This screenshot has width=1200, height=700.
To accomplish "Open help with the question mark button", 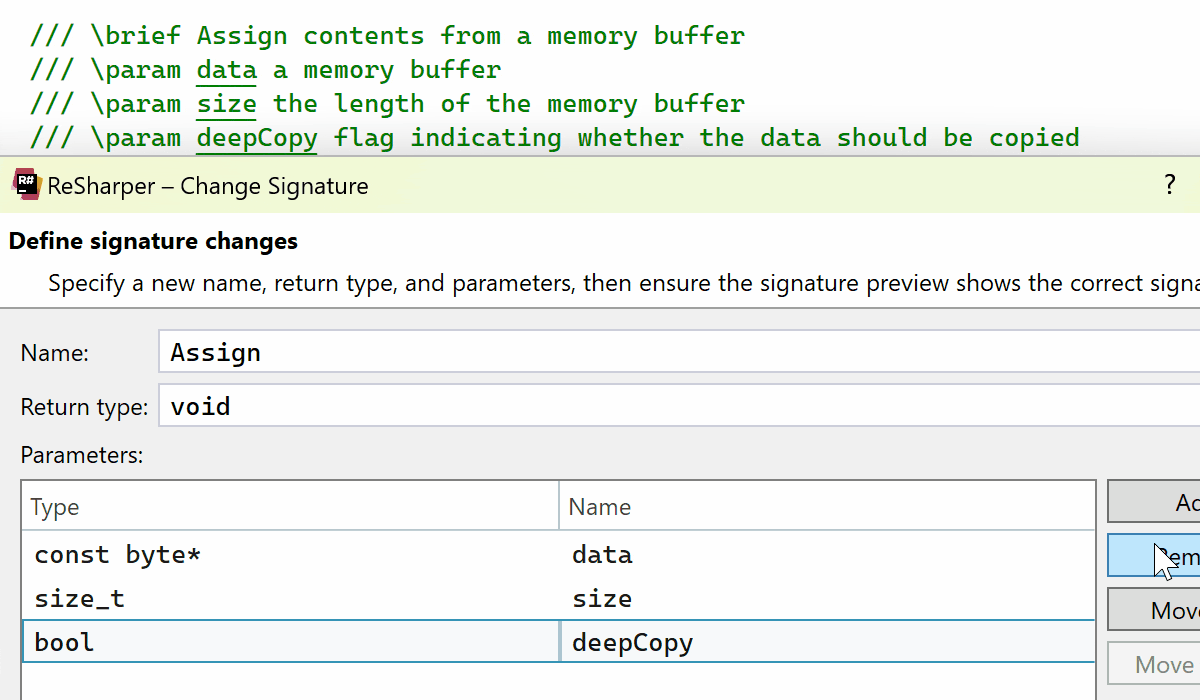I will pos(1170,185).
